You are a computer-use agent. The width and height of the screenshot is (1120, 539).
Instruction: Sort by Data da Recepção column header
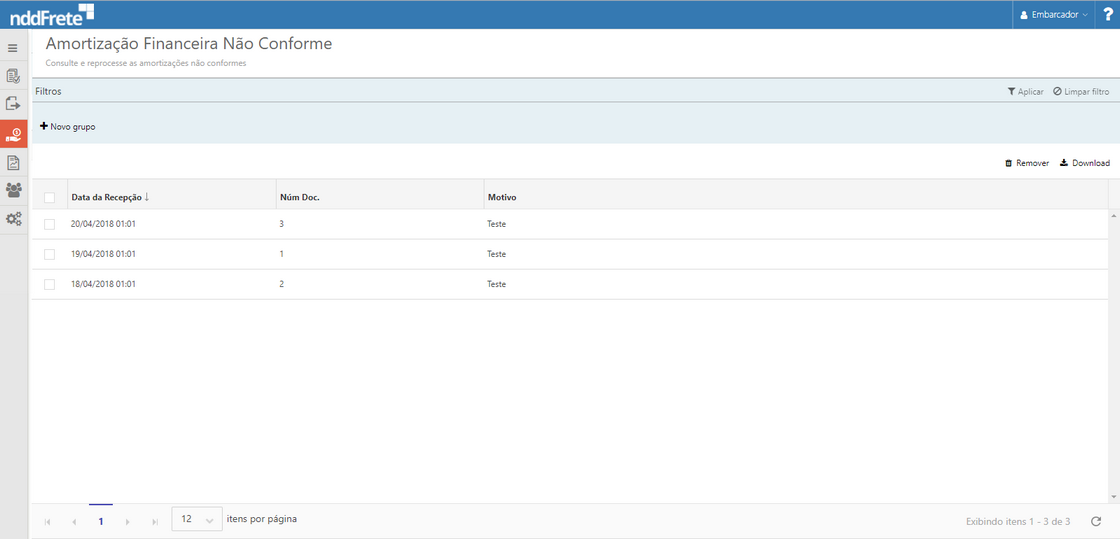[107, 197]
